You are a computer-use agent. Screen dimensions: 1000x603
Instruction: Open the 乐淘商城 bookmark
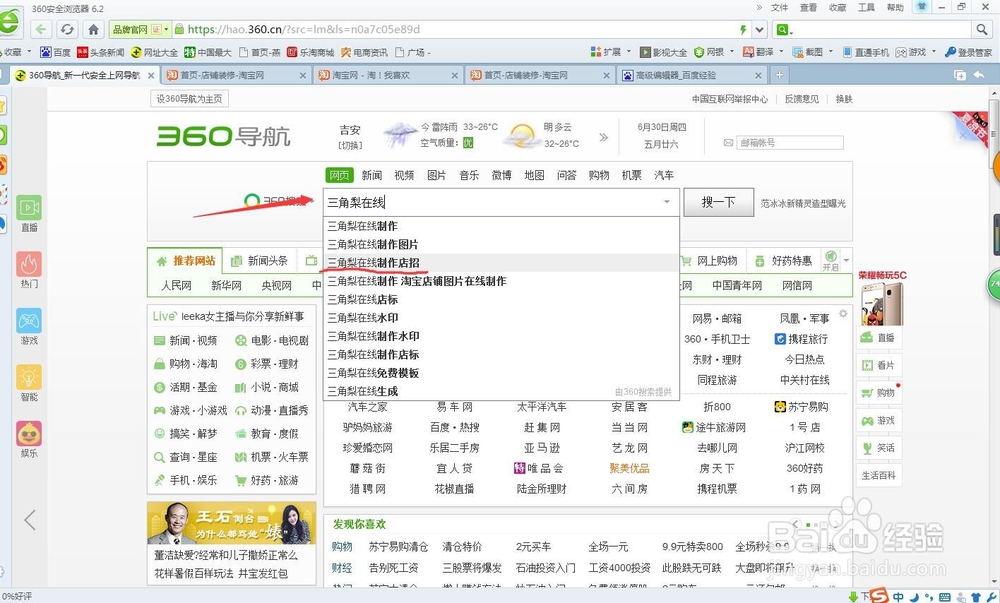[x=311, y=52]
